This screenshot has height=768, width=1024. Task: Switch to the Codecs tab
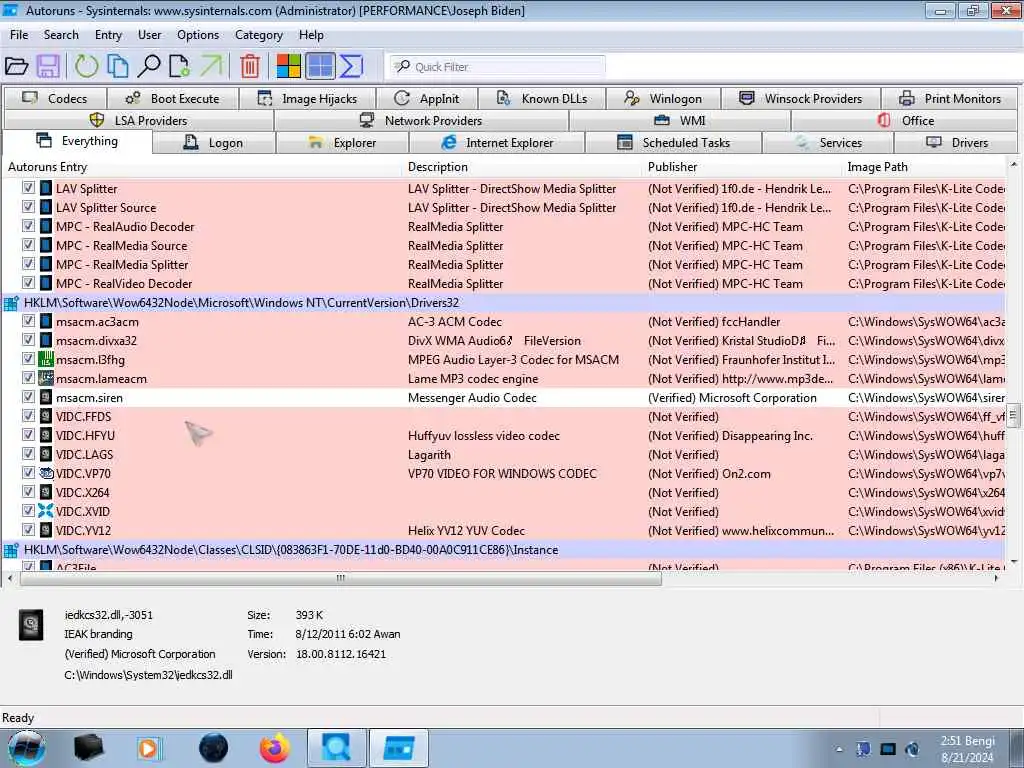tap(55, 99)
